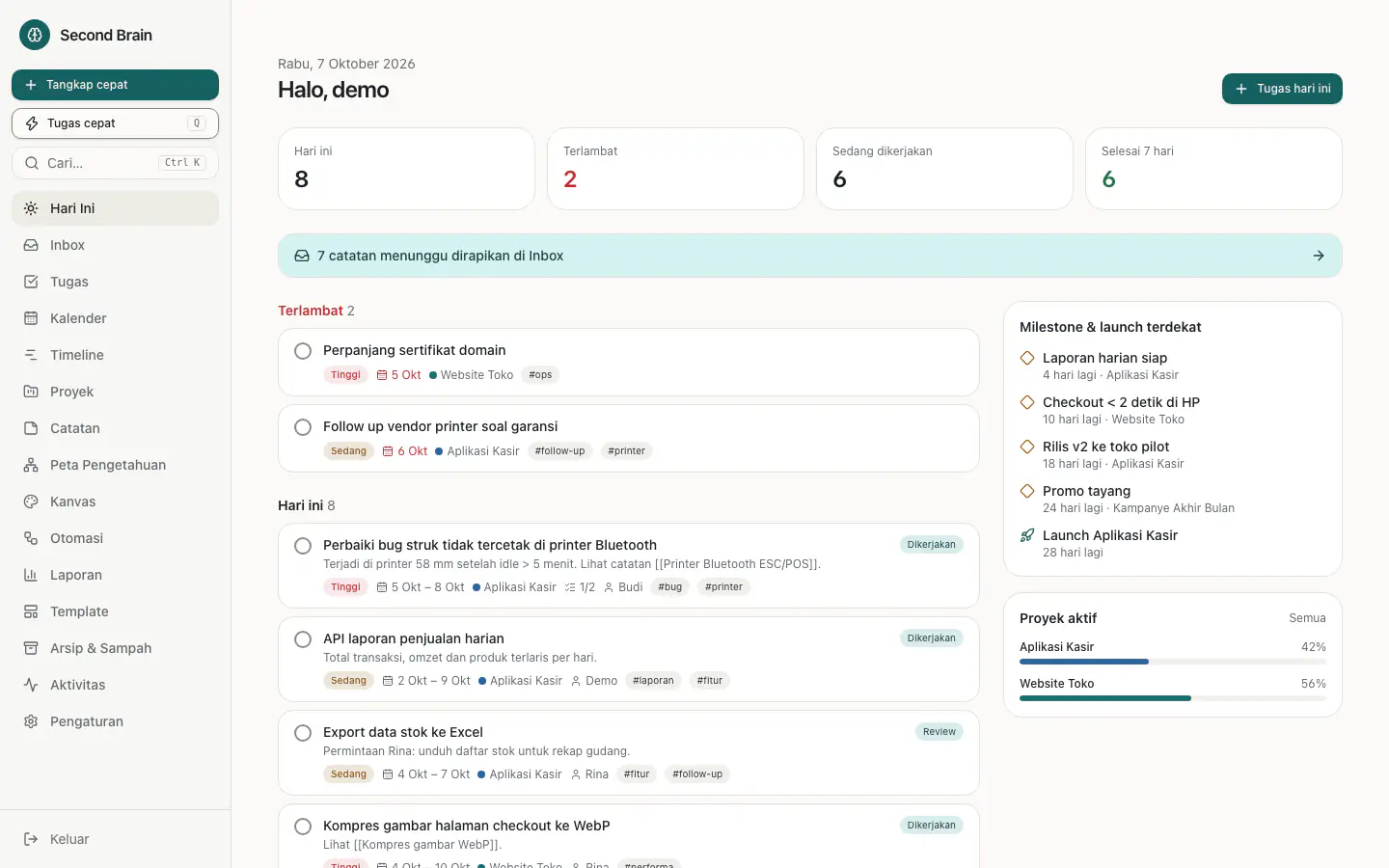This screenshot has height=868, width=1389.
Task: Click the Otomasi workflow icon
Action: pyautogui.click(x=31, y=538)
